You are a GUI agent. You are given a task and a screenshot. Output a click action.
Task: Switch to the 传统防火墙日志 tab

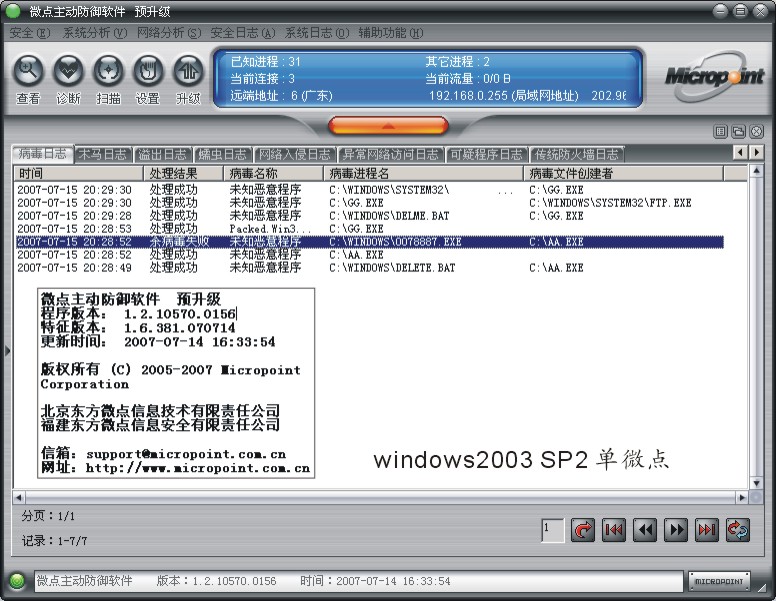click(x=577, y=154)
